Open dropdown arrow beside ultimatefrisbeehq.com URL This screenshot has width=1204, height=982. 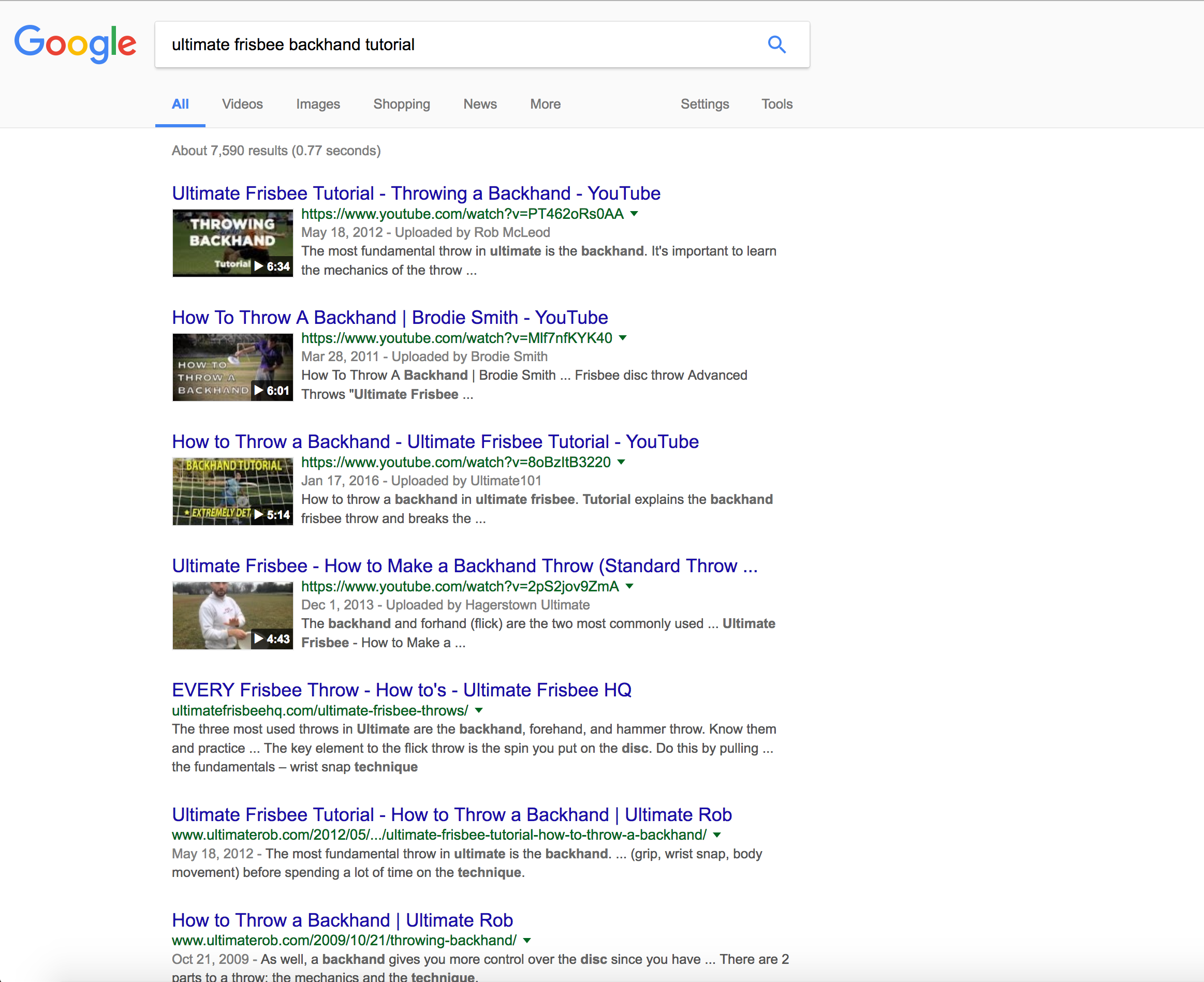tap(479, 710)
